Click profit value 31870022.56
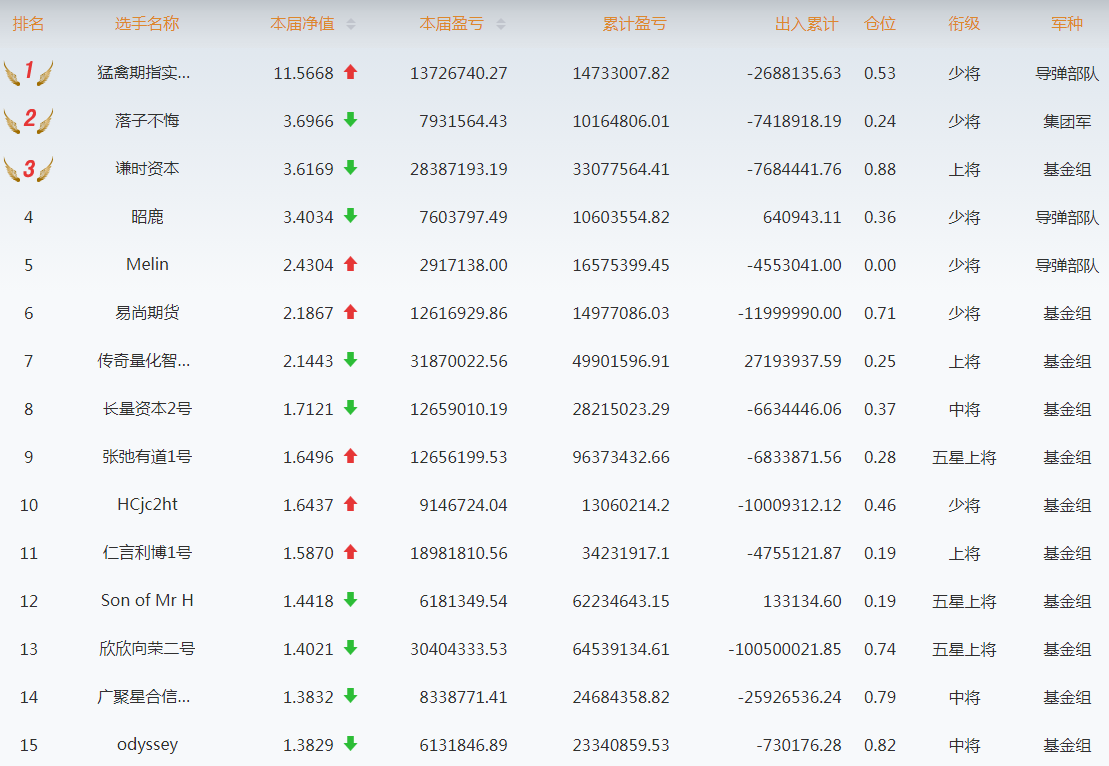Viewport: 1109px width, 766px height. (459, 361)
